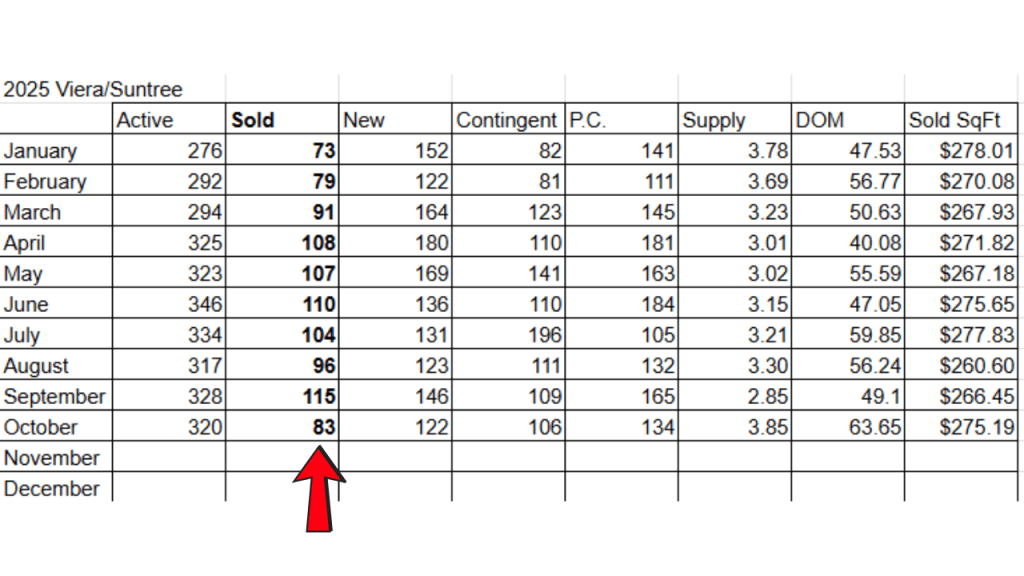The width and height of the screenshot is (1024, 576).
Task: Select October's Sold value 83
Action: pos(322,427)
